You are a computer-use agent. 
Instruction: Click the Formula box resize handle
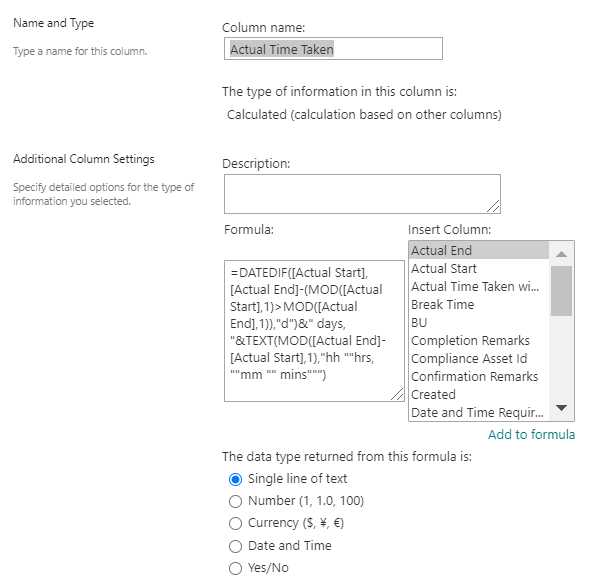point(397,394)
